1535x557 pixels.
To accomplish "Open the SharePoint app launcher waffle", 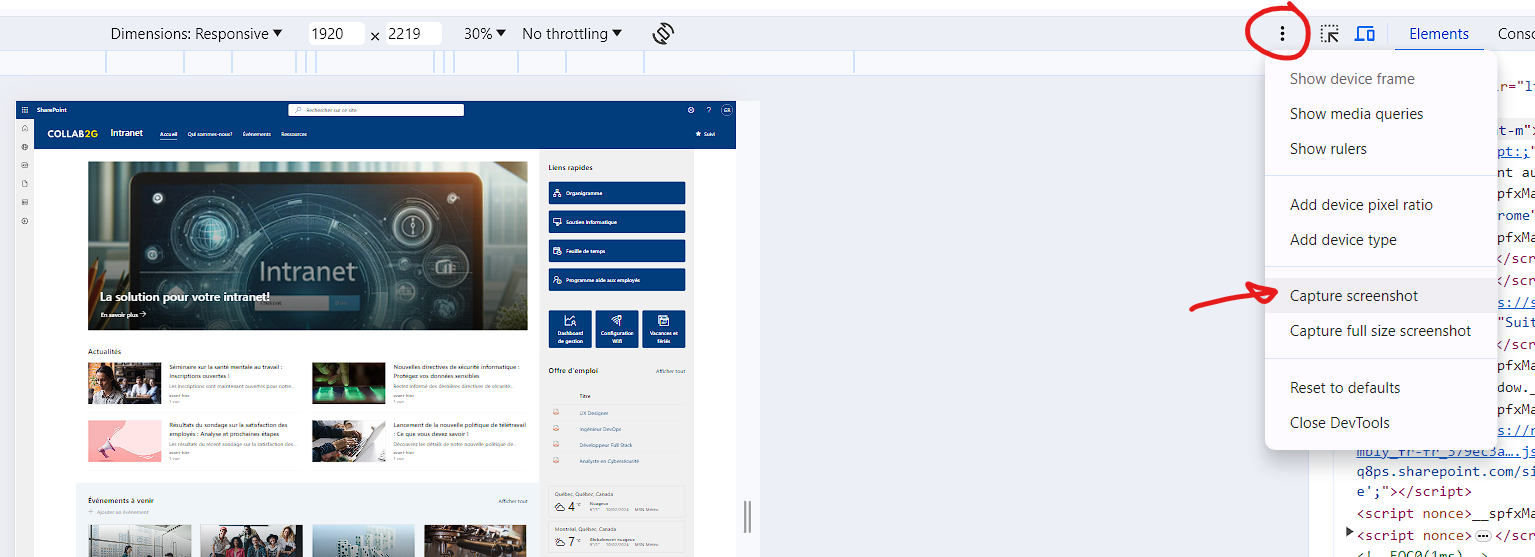I will coord(25,109).
